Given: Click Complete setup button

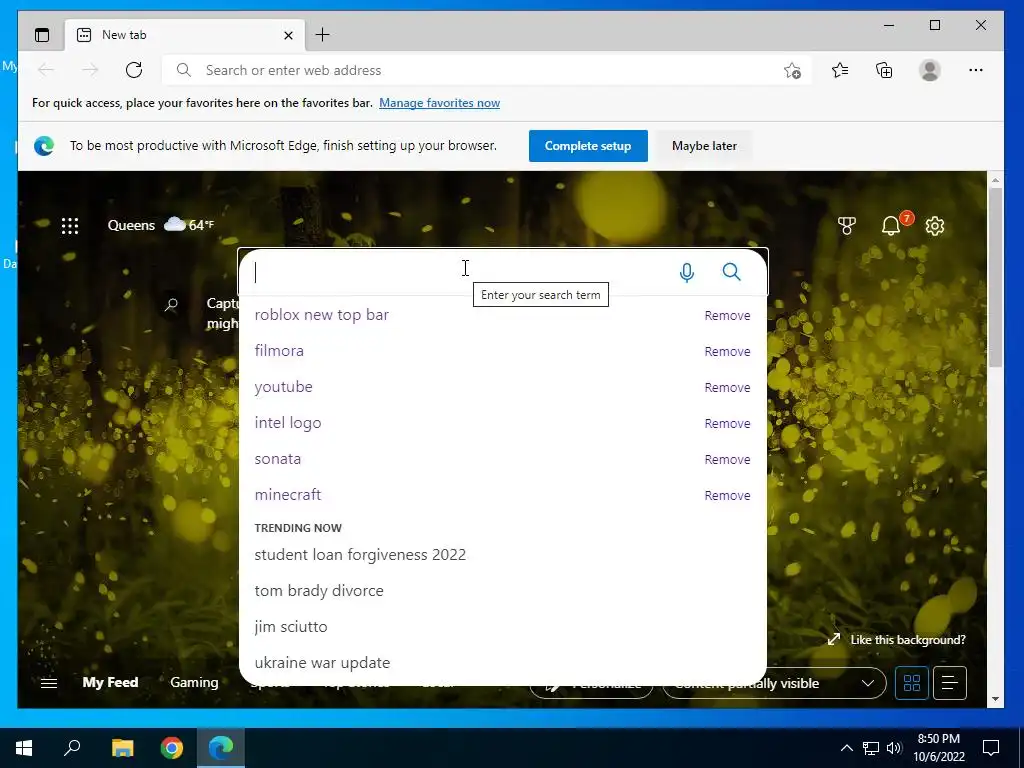Looking at the screenshot, I should coord(588,146).
